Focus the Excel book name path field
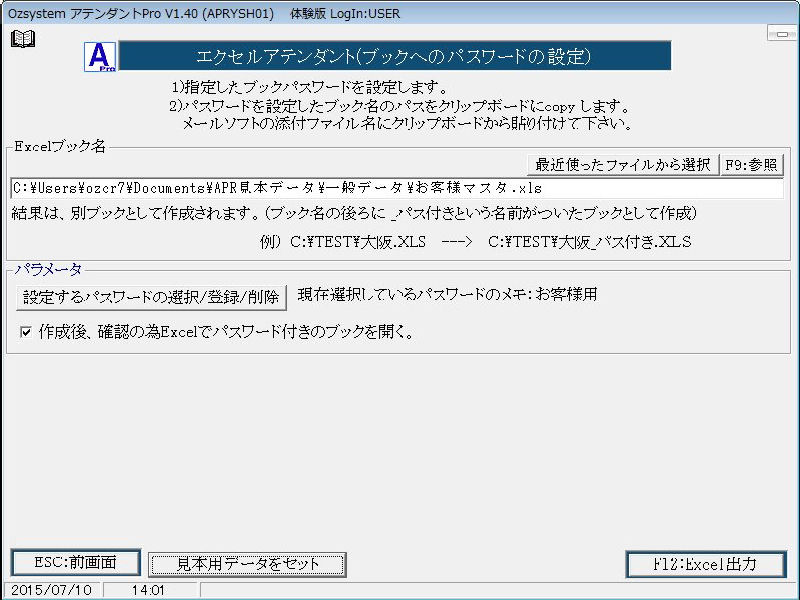This screenshot has width=800, height=600. click(x=397, y=188)
